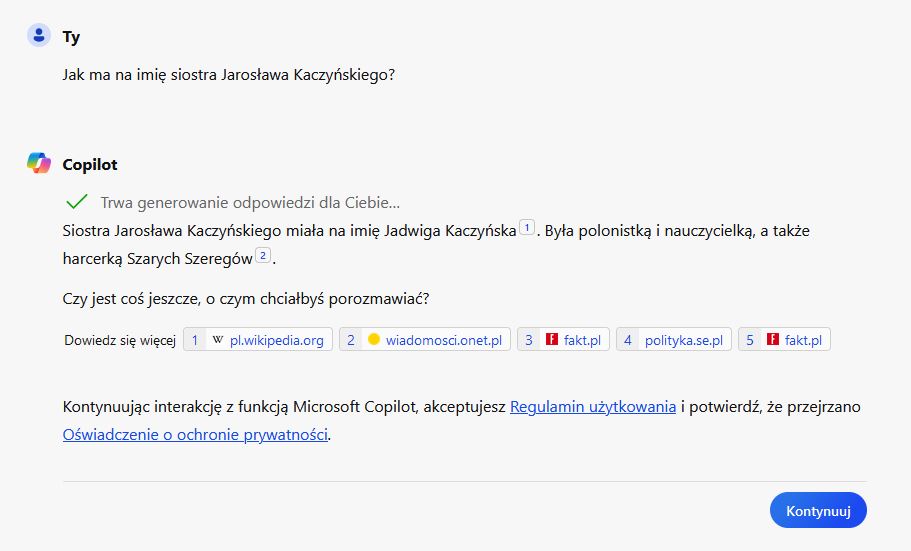Click the "Czy jest coś jeszcze" follow-up question
This screenshot has height=551, width=911.
pyautogui.click(x=245, y=298)
